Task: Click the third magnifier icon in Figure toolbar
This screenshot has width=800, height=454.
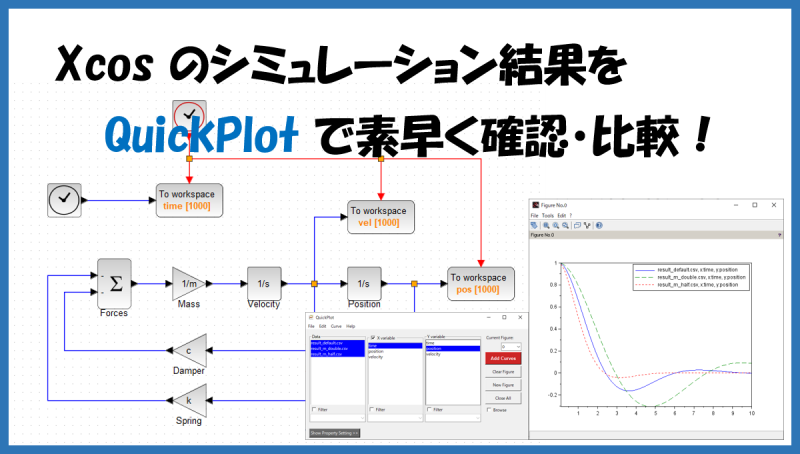Action: point(565,225)
